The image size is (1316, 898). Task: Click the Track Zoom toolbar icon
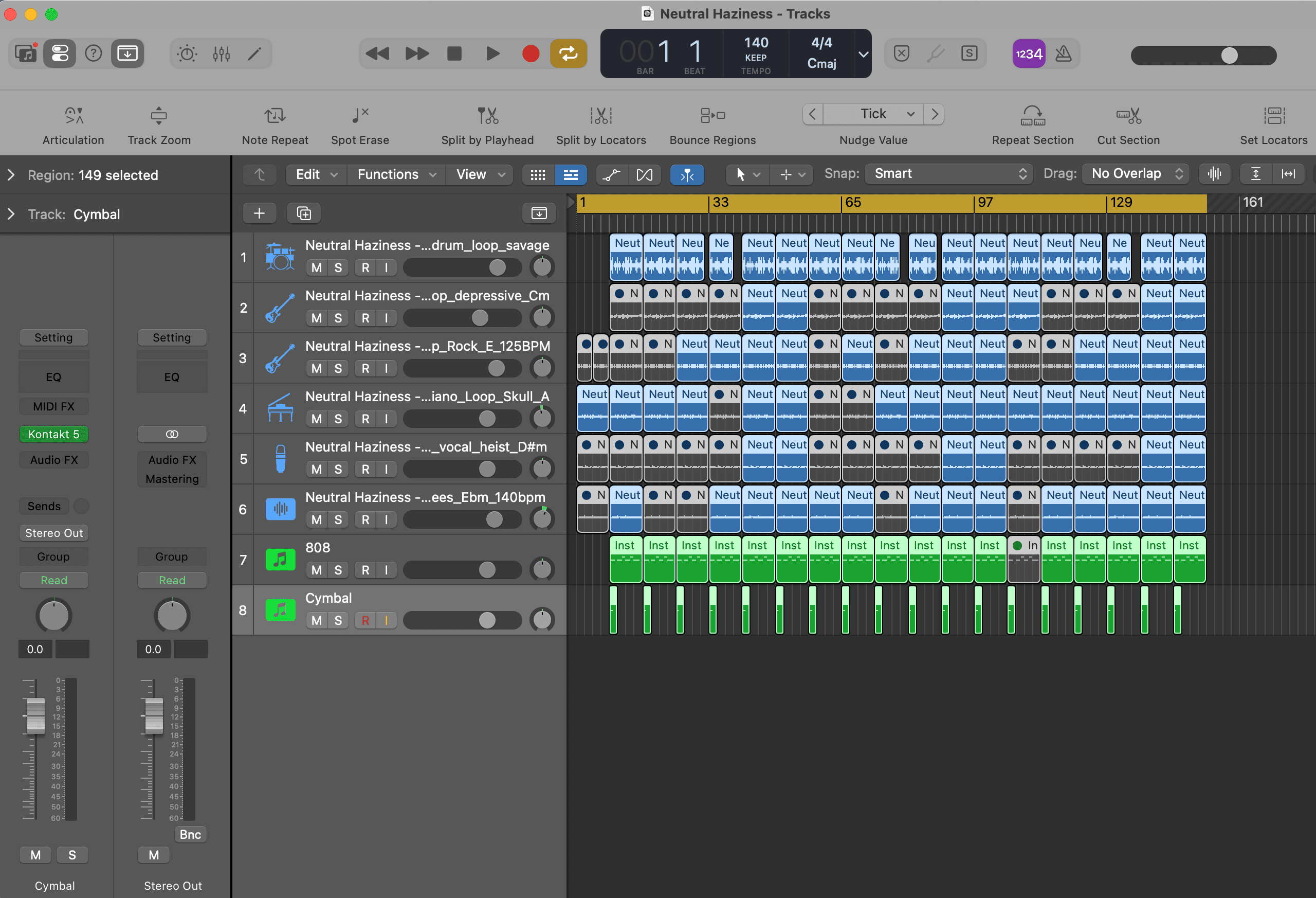pos(159,116)
